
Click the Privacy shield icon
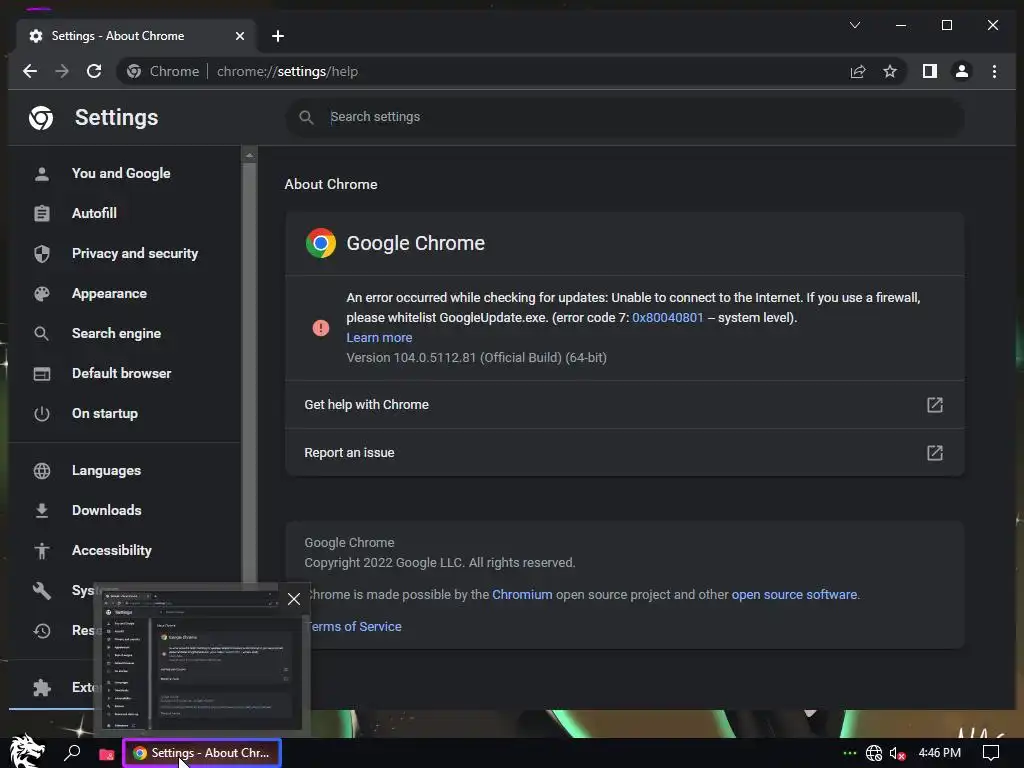click(42, 253)
